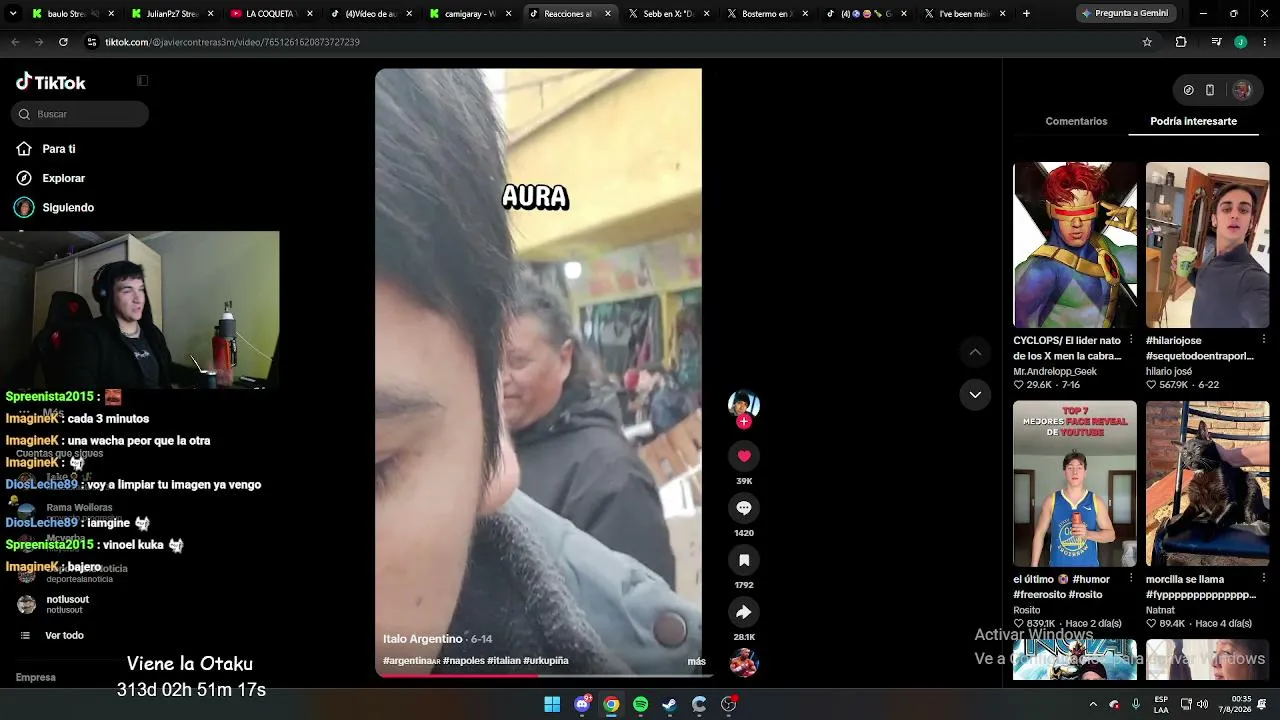Visit the Natnat profile link

pos(1160,610)
